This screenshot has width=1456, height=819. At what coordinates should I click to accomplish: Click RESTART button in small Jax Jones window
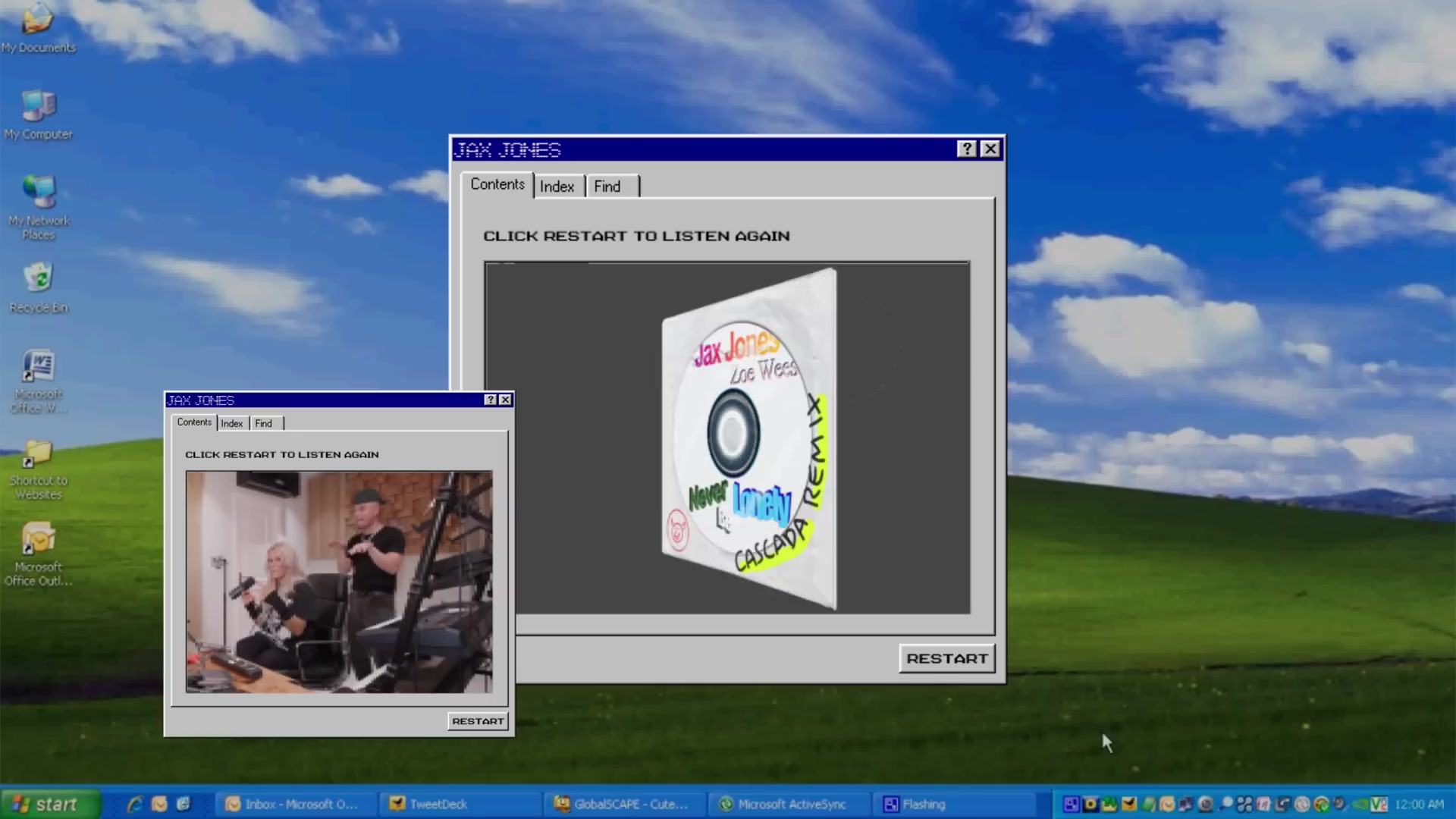478,721
